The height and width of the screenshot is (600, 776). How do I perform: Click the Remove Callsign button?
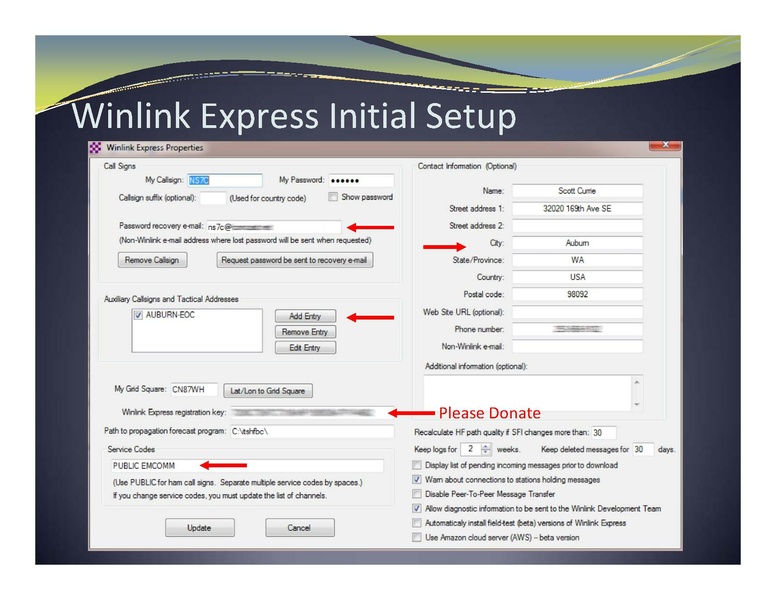click(152, 260)
